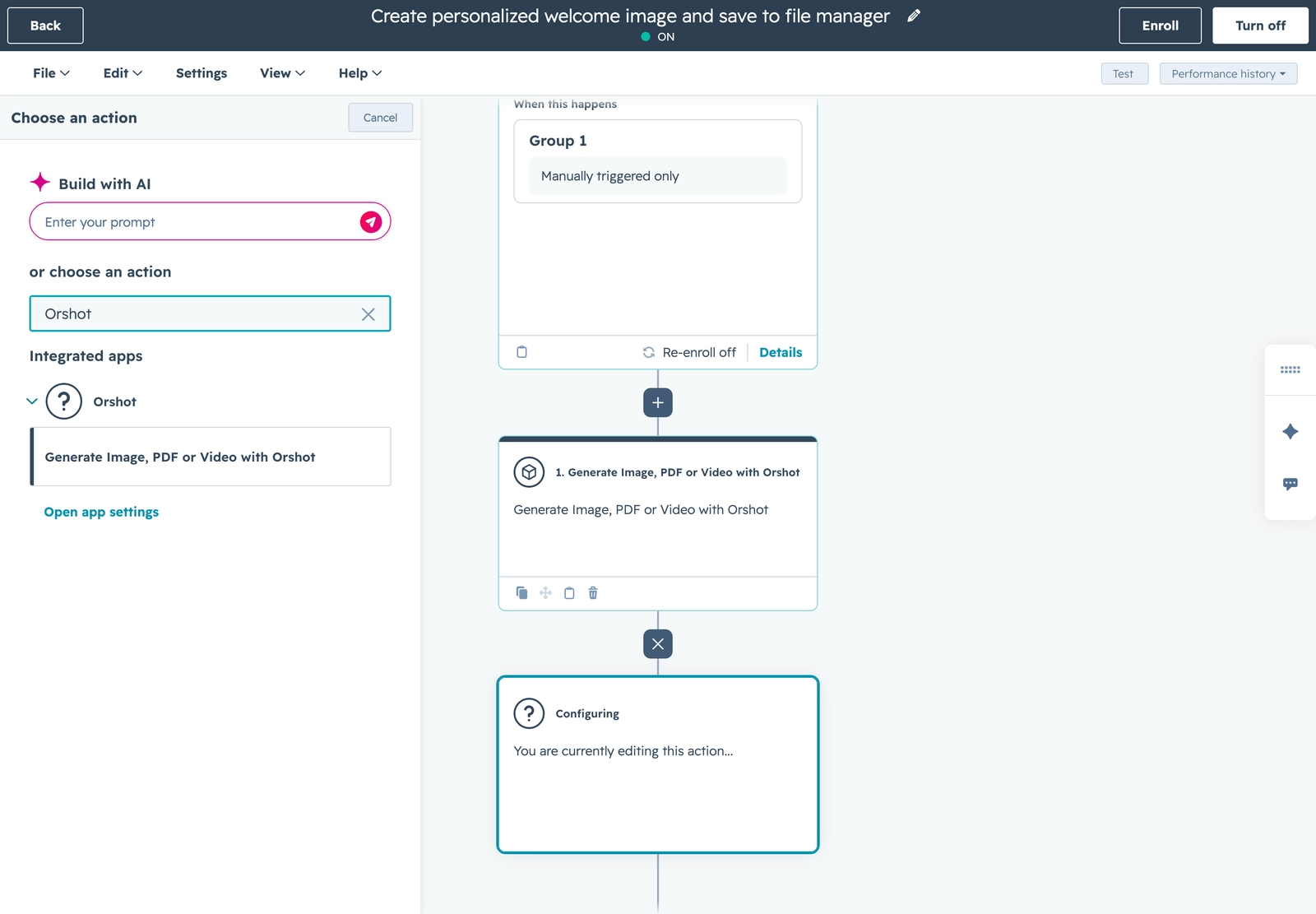Click the Orshot question mark app icon
Viewport: 1316px width, 914px height.
[x=64, y=401]
